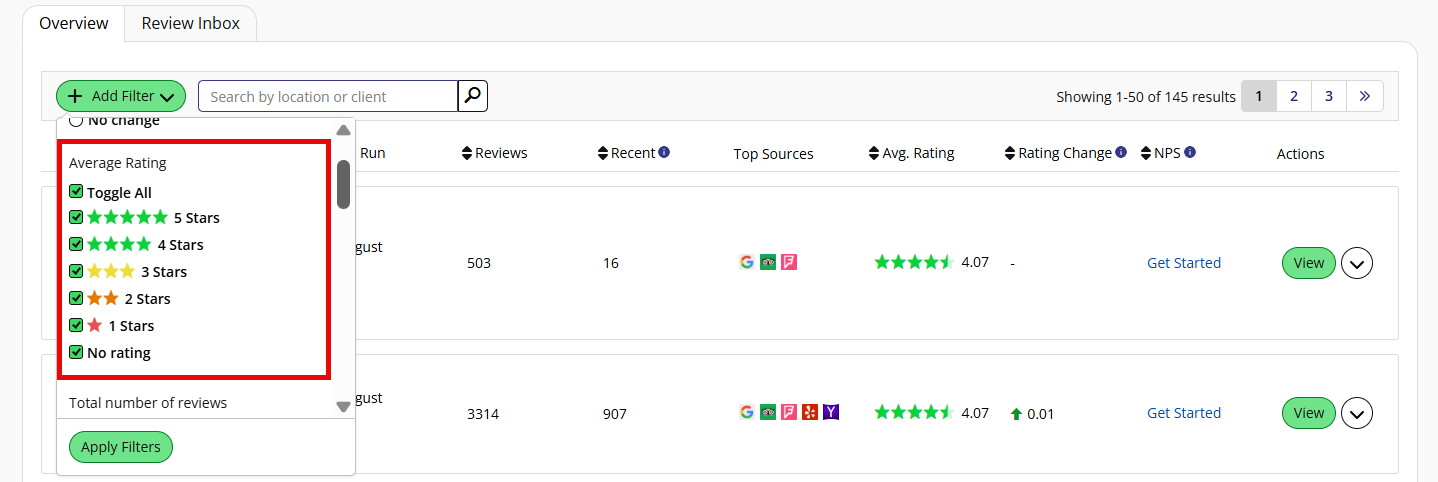Image resolution: width=1438 pixels, height=482 pixels.
Task: Uncheck the No rating checkbox
Action: [76, 351]
